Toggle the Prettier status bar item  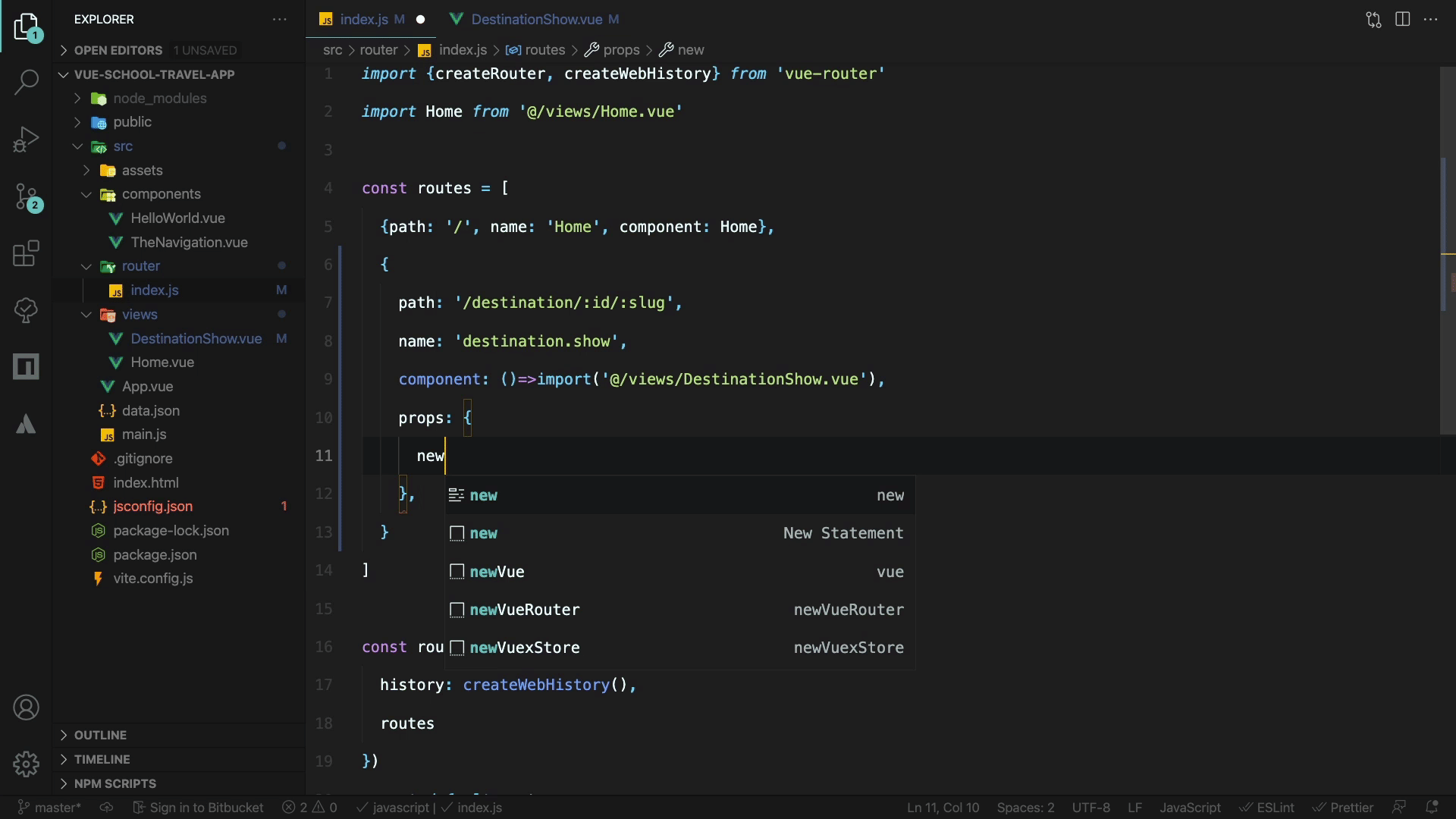(x=1343, y=808)
